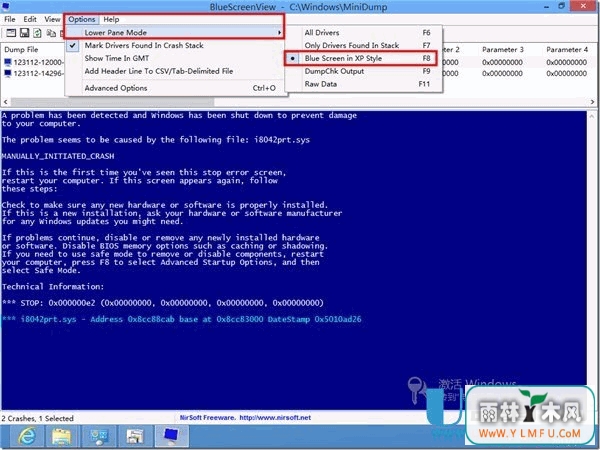The width and height of the screenshot is (600, 450).
Task: Click the highlighted i8042prt.sys address line
Action: coord(181,319)
